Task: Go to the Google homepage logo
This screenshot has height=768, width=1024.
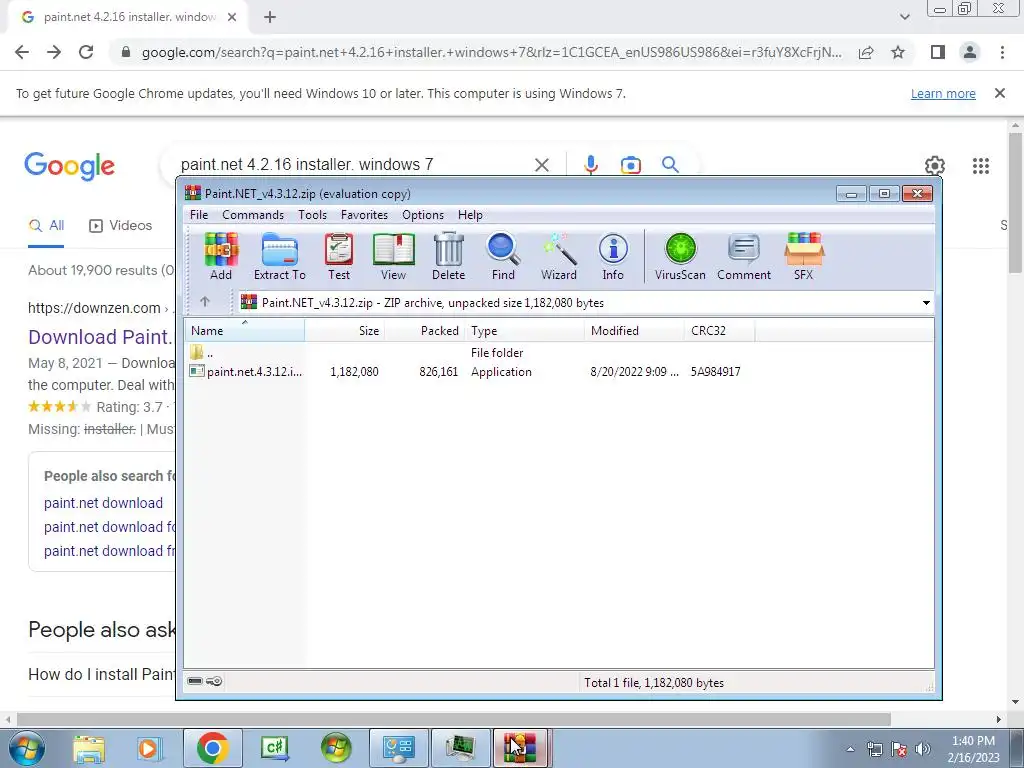Action: 69,166
